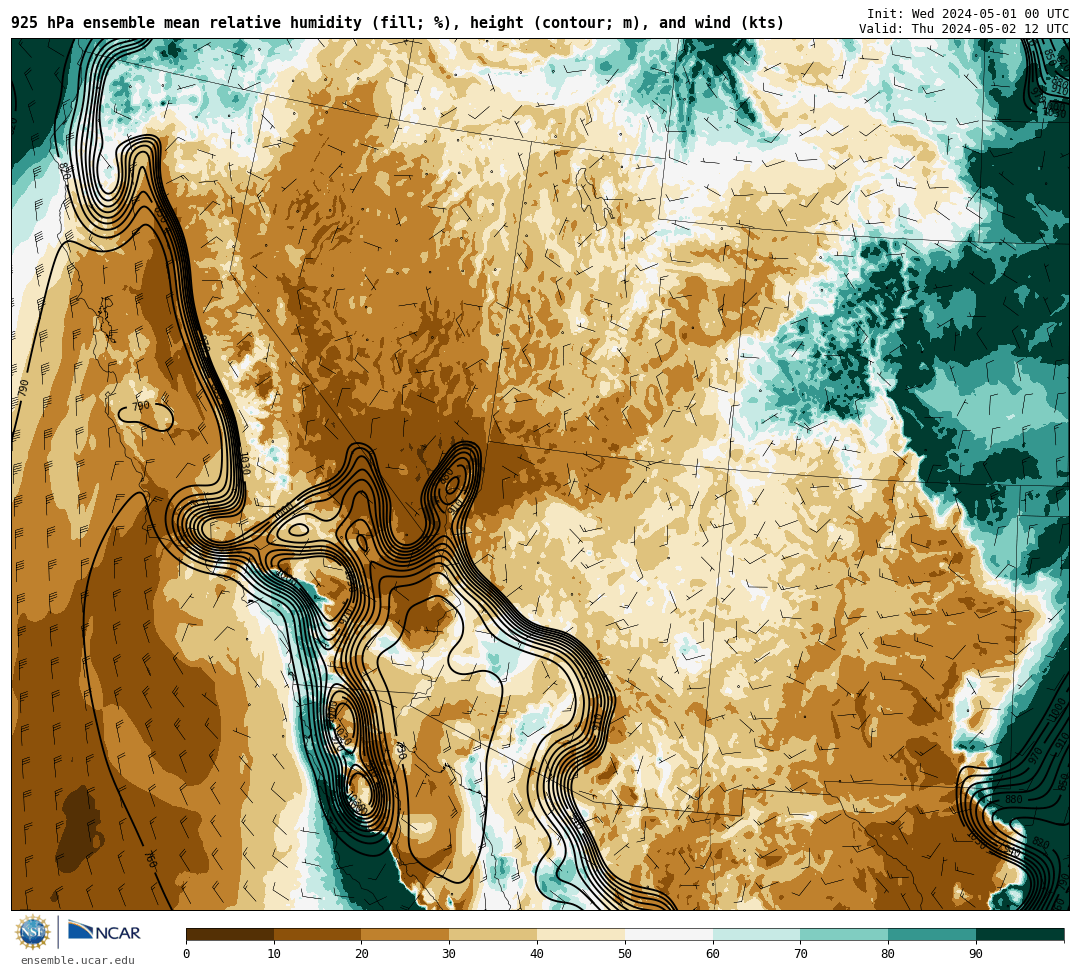Click the colorbar tick label 50

pos(625,954)
